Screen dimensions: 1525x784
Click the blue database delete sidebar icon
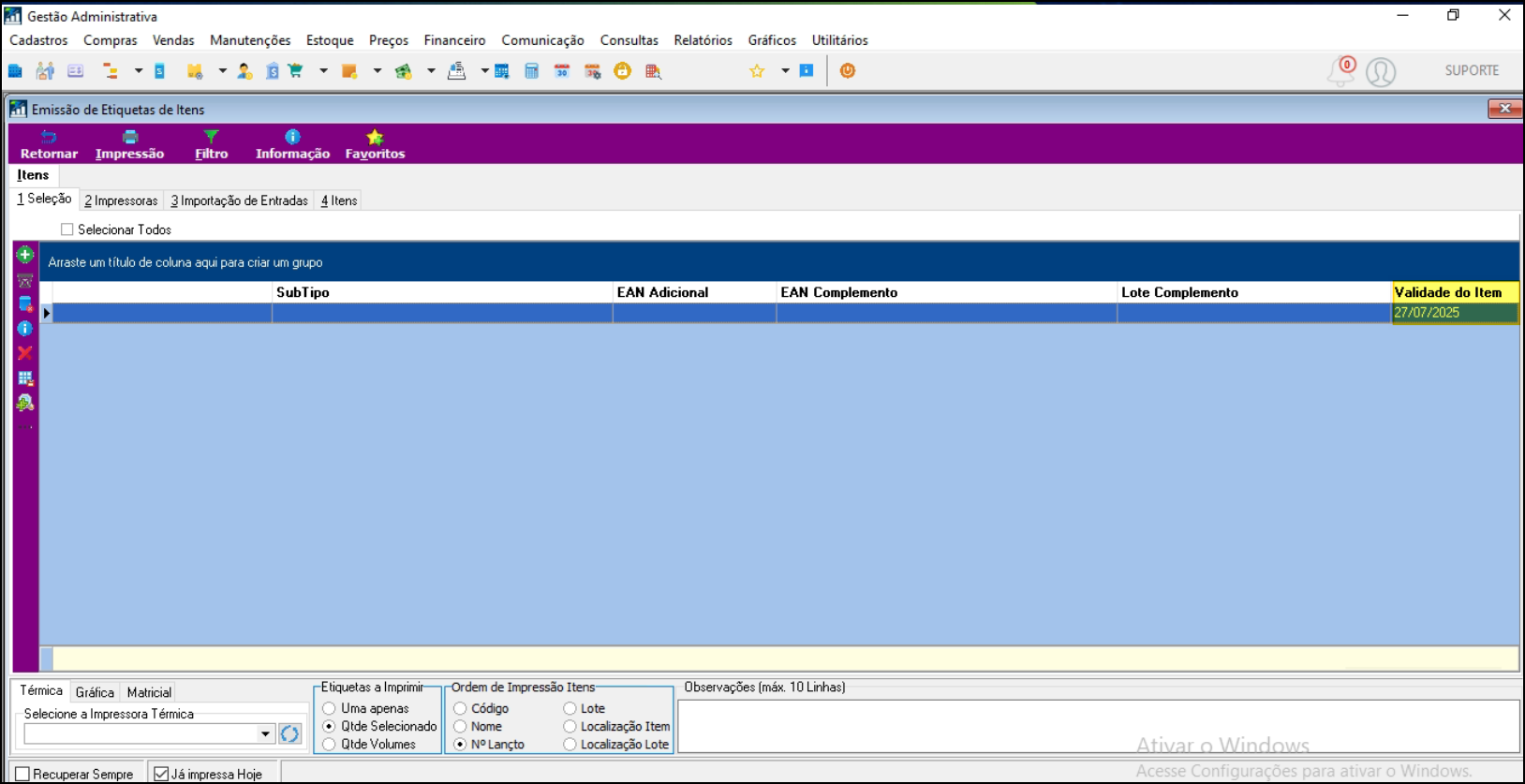tap(25, 303)
